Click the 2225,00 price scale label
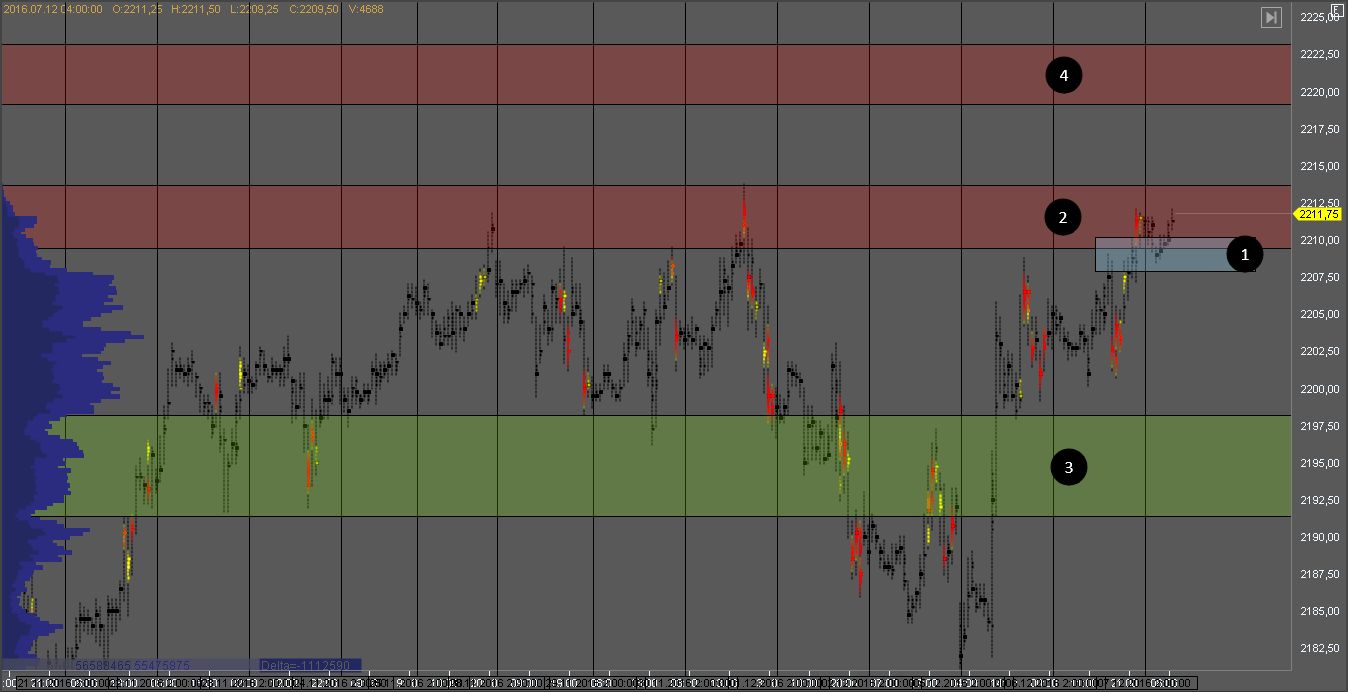This screenshot has height=692, width=1348. 1320,17
